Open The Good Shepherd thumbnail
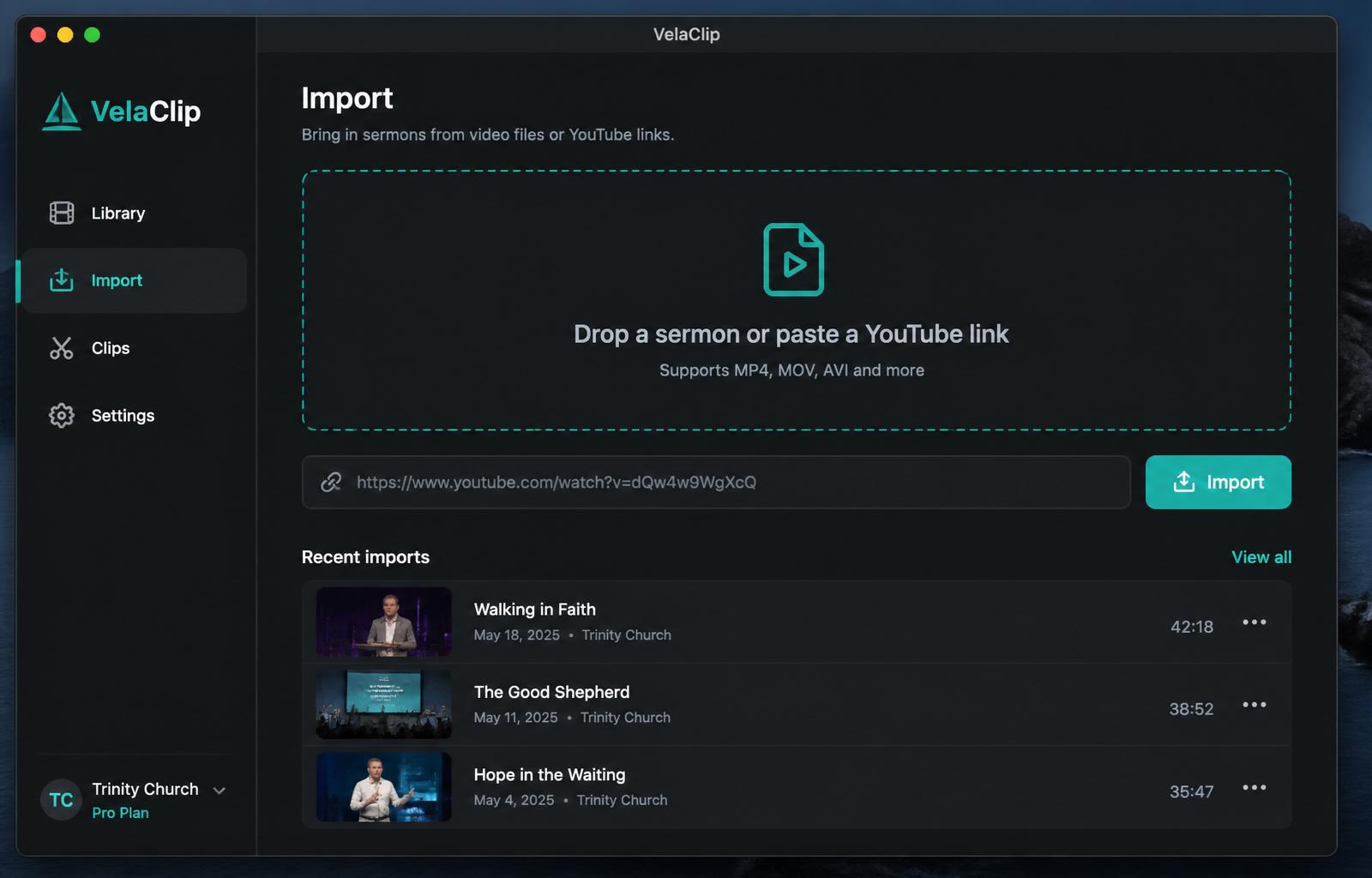Image resolution: width=1372 pixels, height=878 pixels. [x=384, y=704]
